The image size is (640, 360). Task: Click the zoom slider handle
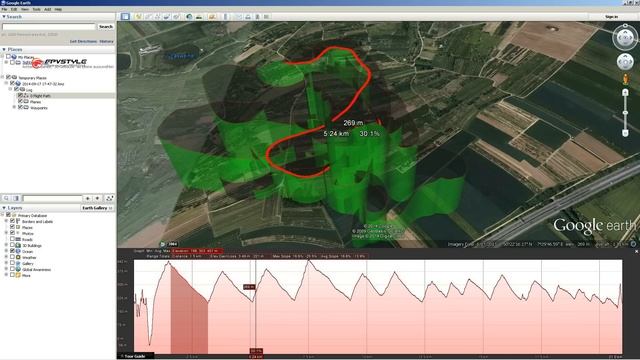click(x=625, y=113)
